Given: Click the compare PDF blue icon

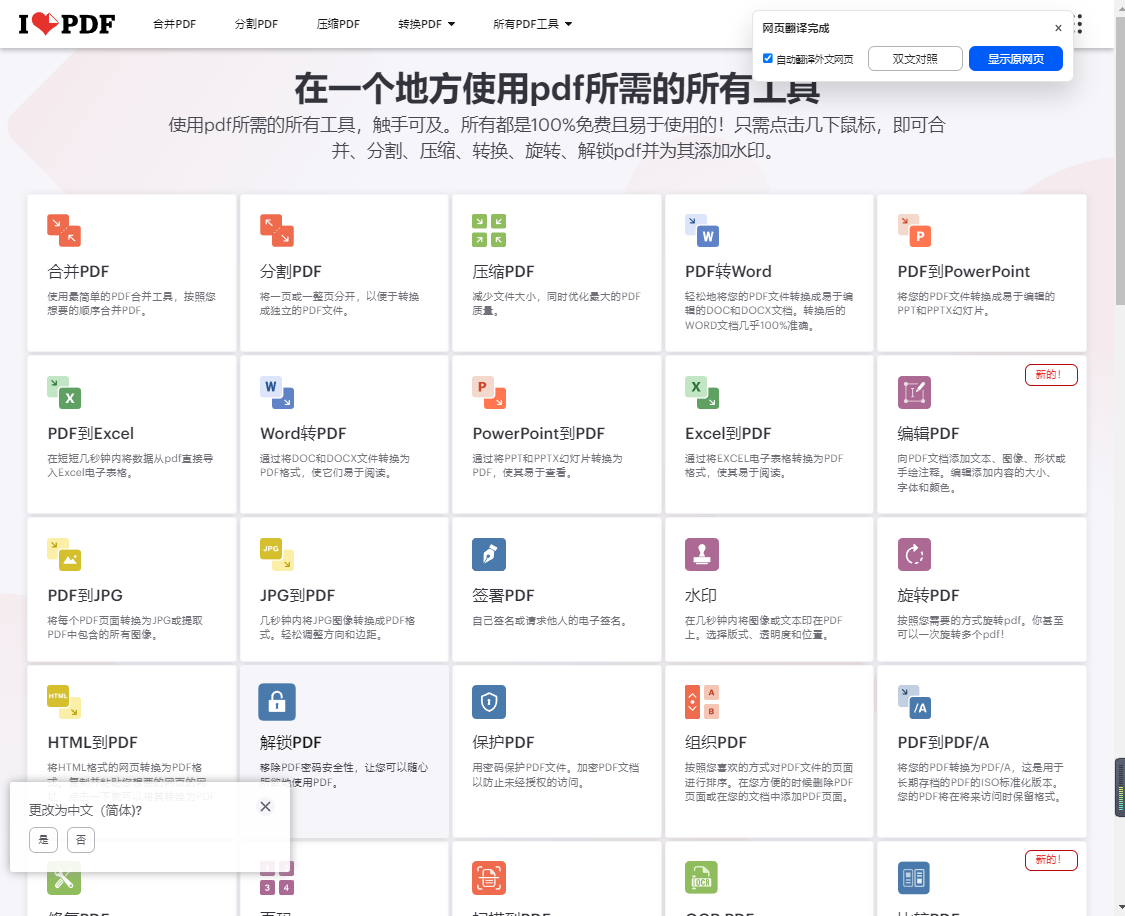Looking at the screenshot, I should coord(915,878).
